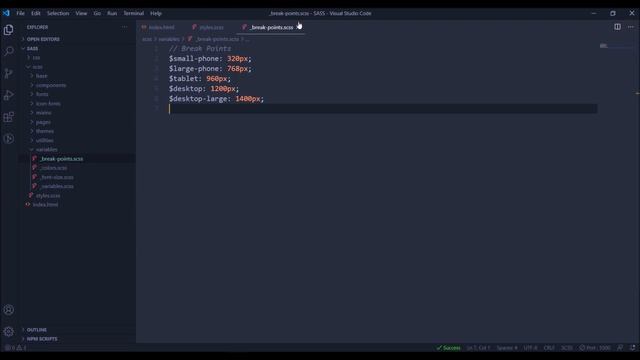Click the Sass icon of _colors.scss file

(35, 168)
